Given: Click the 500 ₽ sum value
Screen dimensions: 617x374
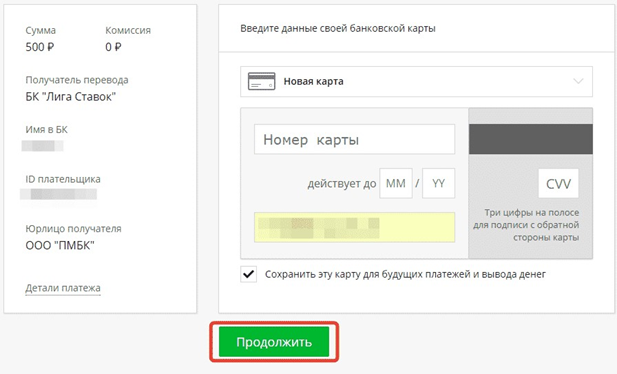Looking at the screenshot, I should point(40,47).
